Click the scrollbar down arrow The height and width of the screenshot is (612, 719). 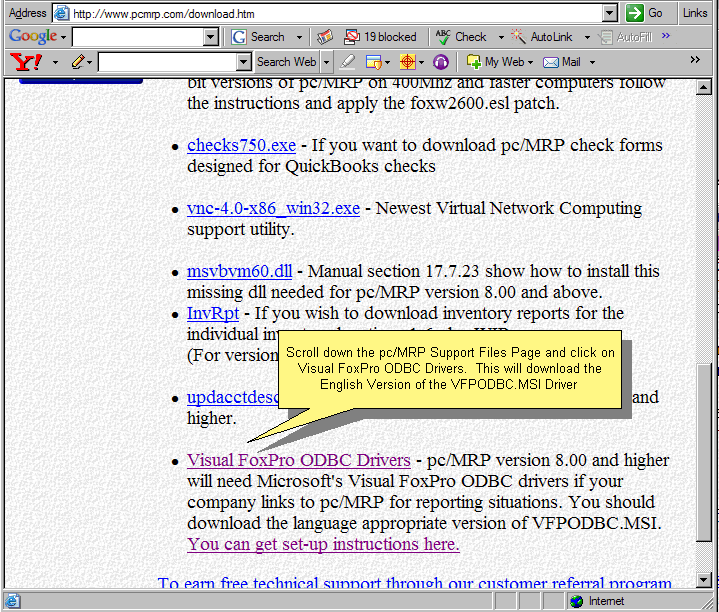703,579
